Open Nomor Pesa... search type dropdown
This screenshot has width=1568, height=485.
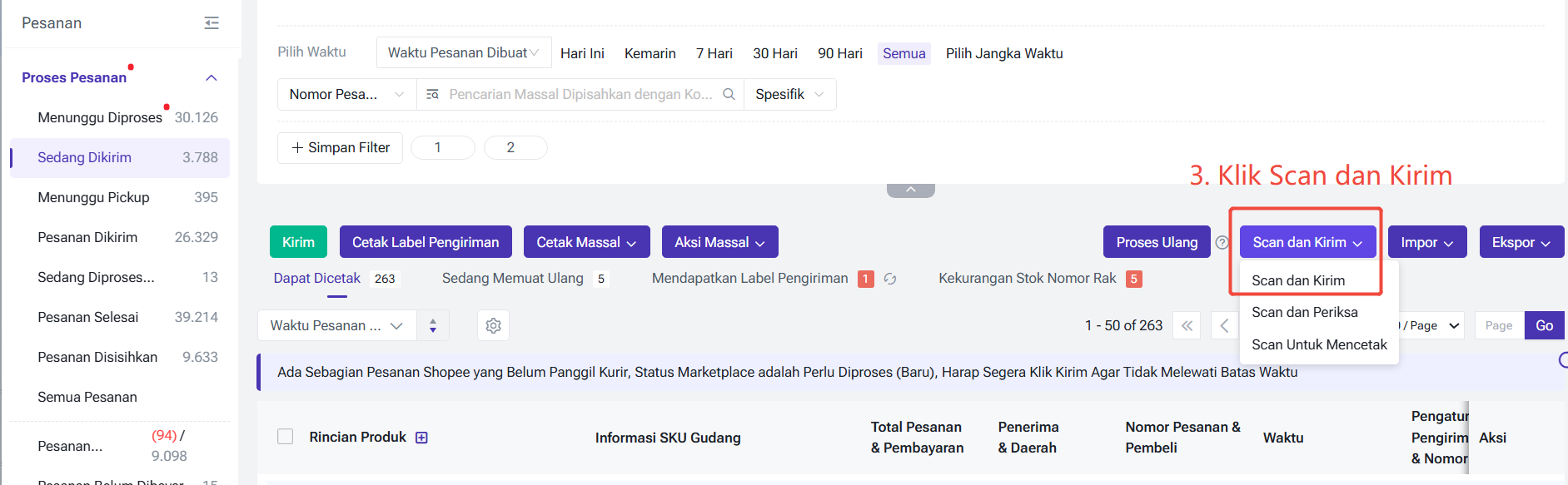pos(347,94)
